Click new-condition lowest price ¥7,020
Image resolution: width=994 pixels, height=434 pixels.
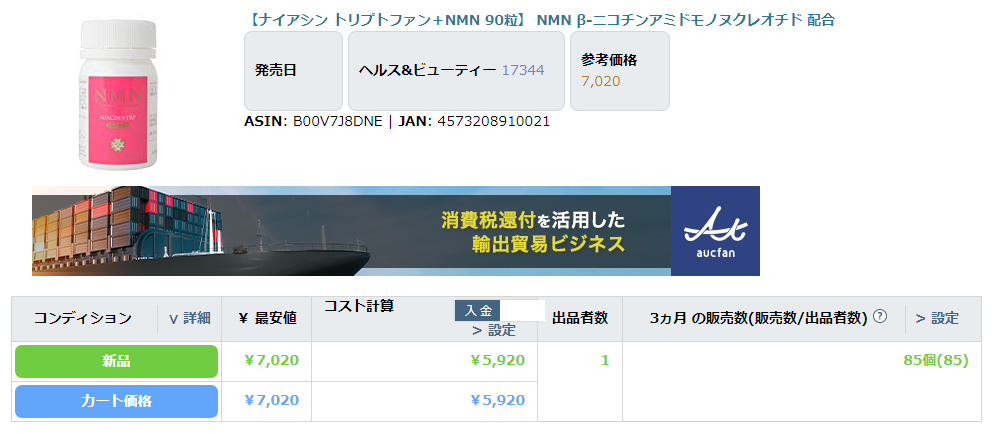(271, 360)
